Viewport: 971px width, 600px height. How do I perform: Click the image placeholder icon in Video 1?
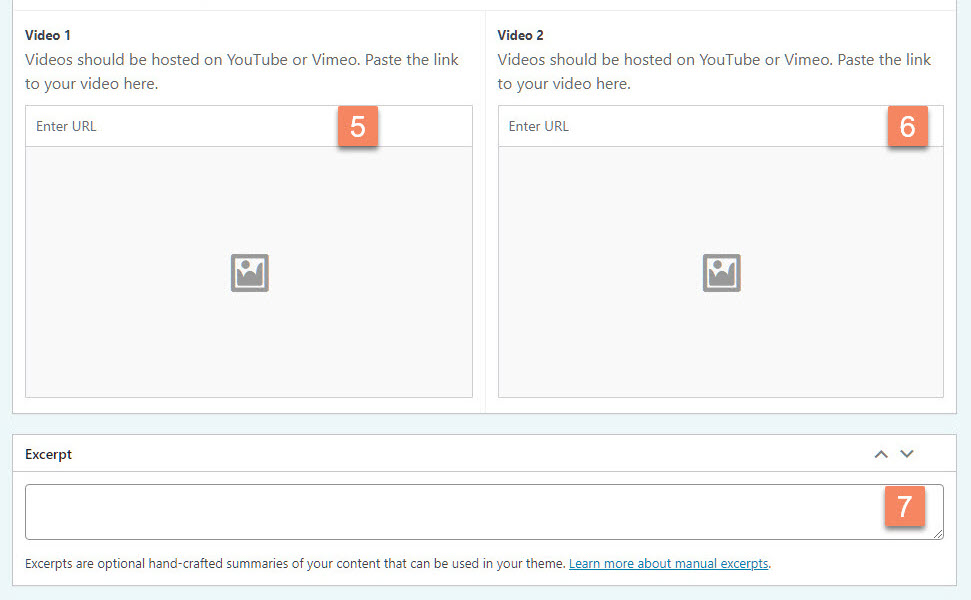[x=249, y=273]
